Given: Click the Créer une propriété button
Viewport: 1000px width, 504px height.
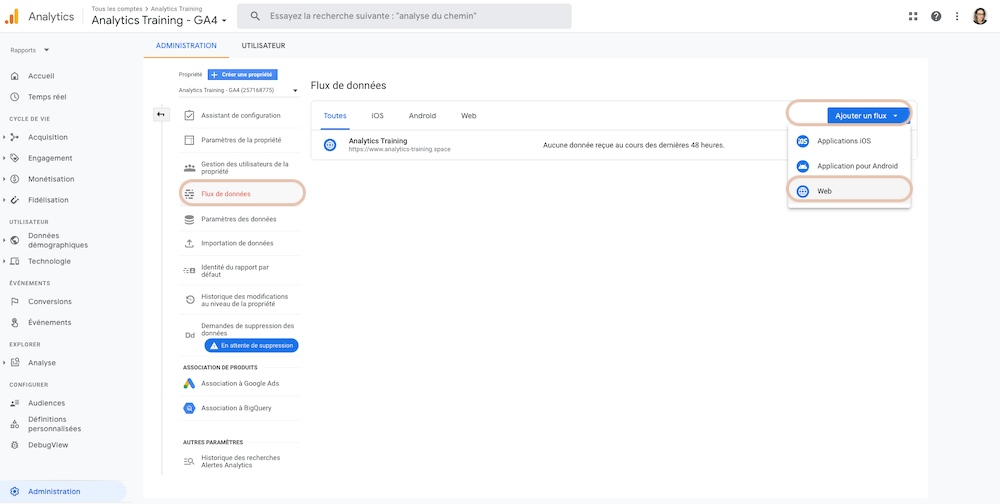Looking at the screenshot, I should [243, 75].
